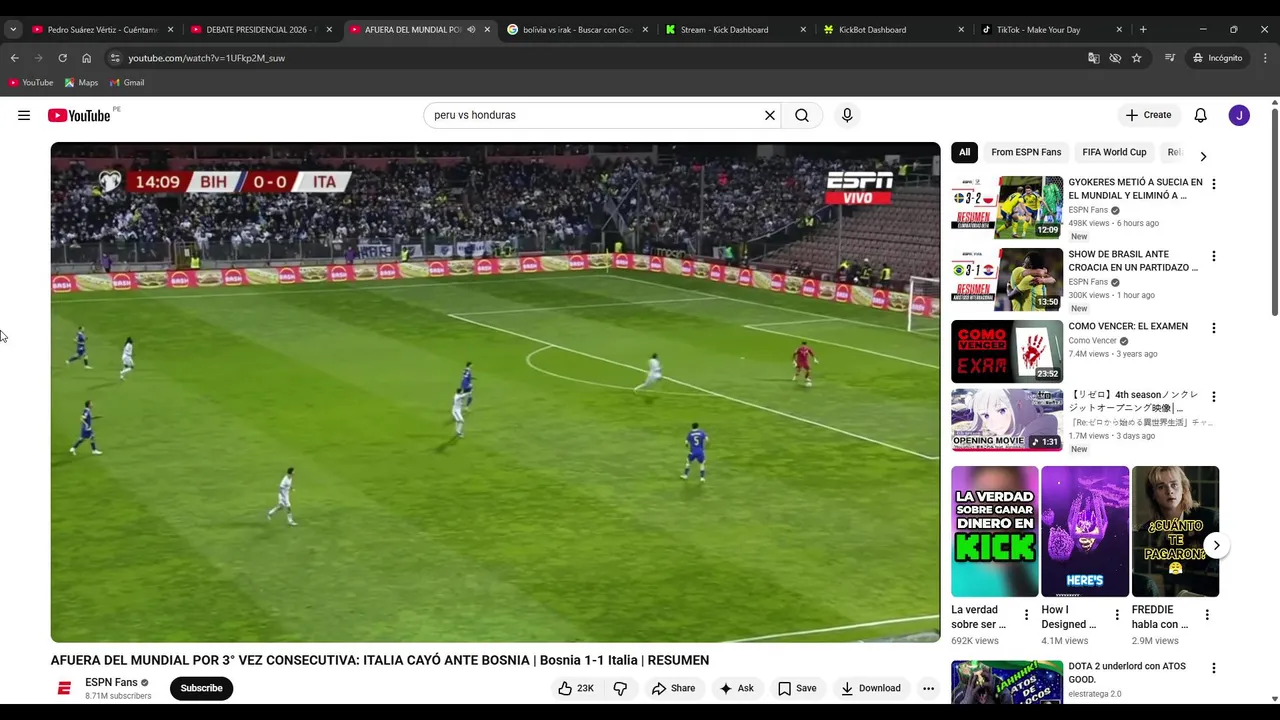Open the media controls icon in the browser toolbar
Viewport: 1280px width, 720px height.
click(1169, 58)
